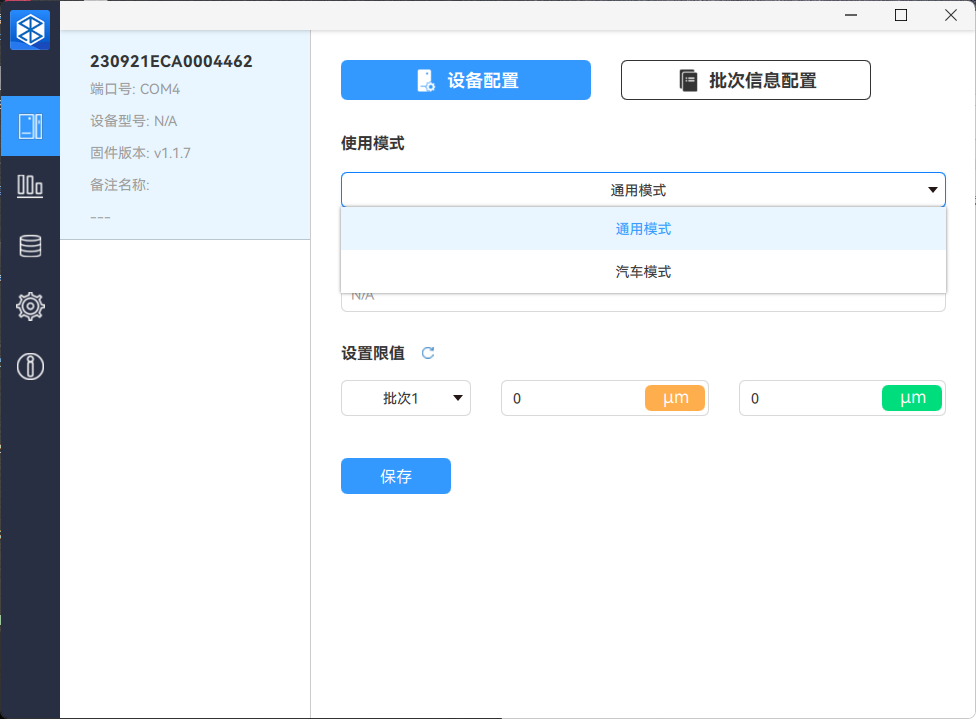Screen dimensions: 976x719
Task: Open the device panel sidebar icon
Action: click(x=30, y=126)
